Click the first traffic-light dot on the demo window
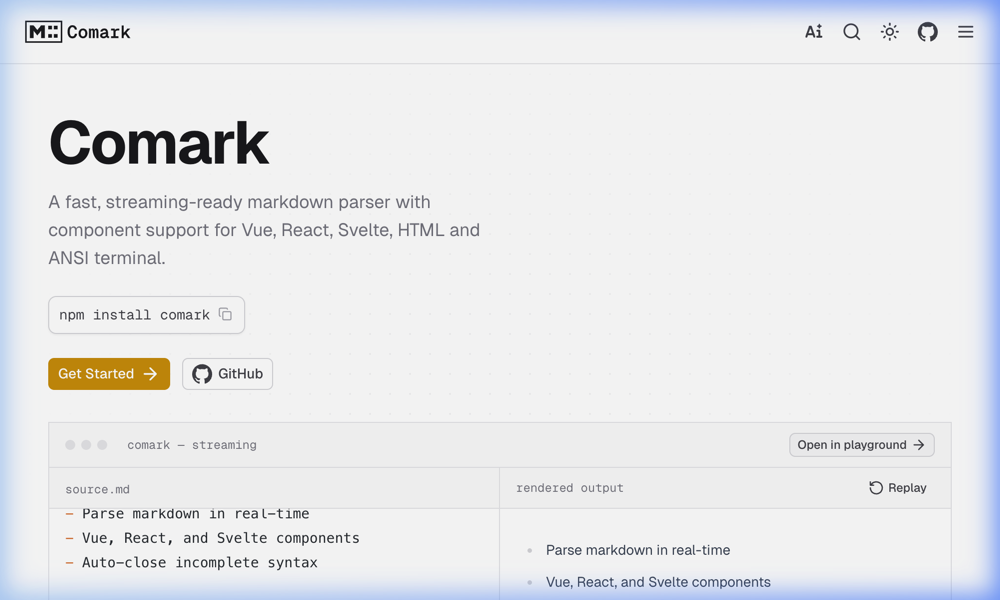Screen dimensions: 1000x600 coord(70,444)
